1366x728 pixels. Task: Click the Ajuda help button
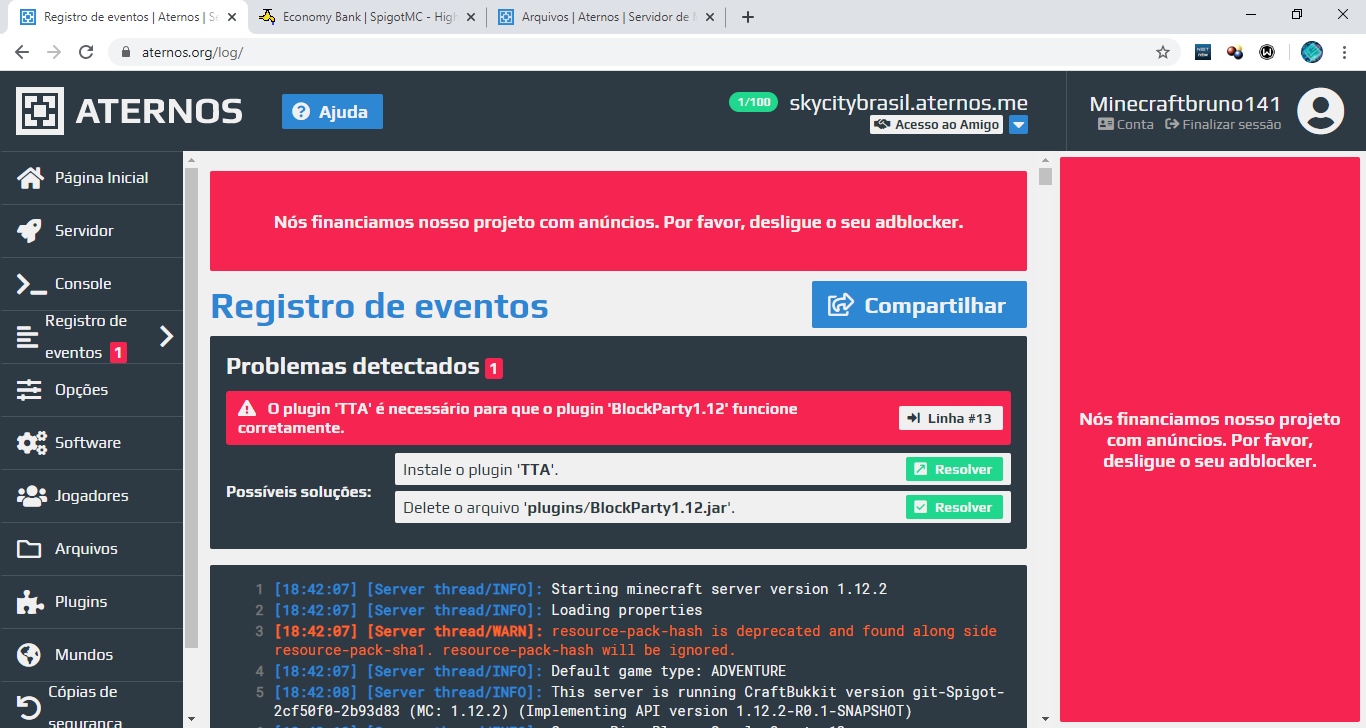pos(332,112)
